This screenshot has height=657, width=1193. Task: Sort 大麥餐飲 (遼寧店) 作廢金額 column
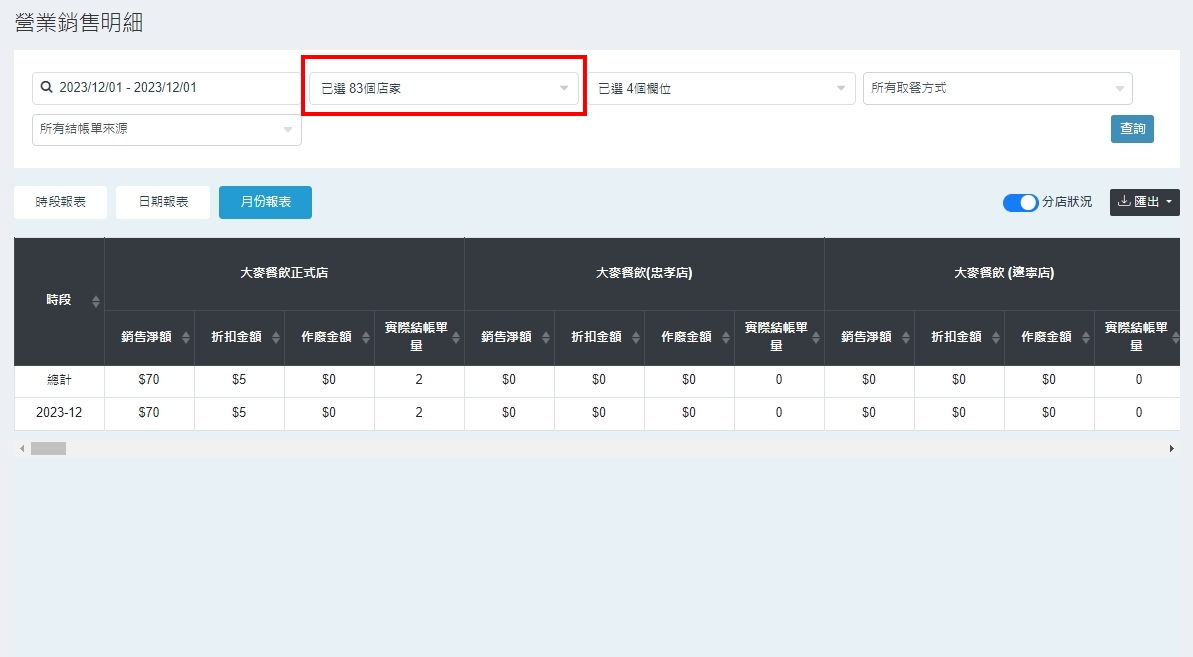click(x=1085, y=338)
